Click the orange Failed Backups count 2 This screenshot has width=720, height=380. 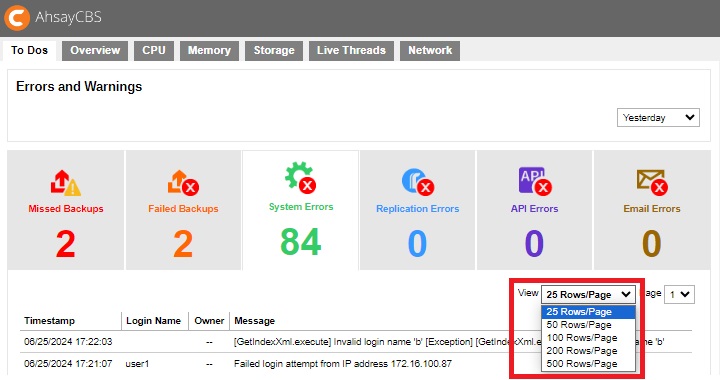coord(183,244)
